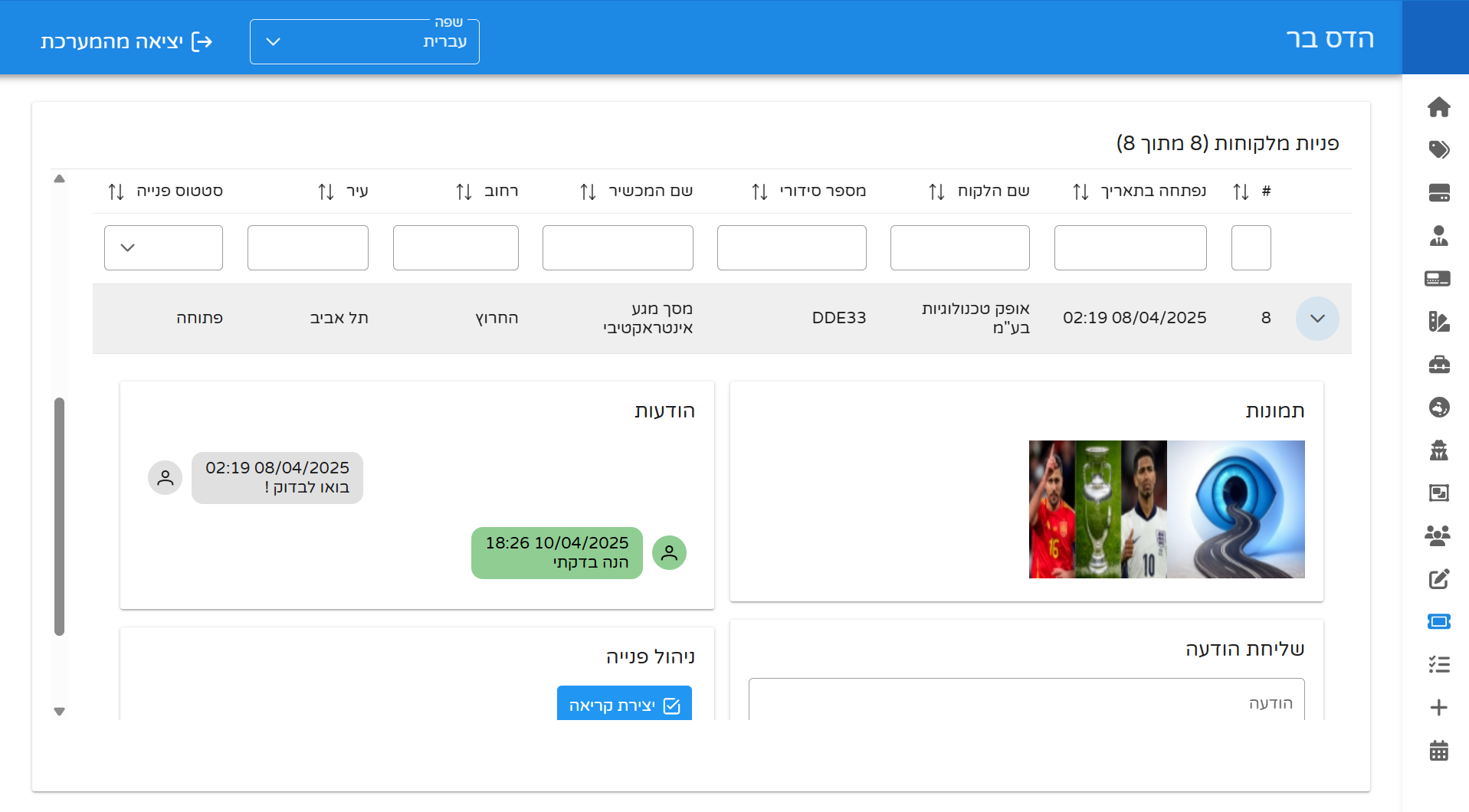Click the הדס בר title
Screen dimensions: 1469x812
(x=1330, y=38)
